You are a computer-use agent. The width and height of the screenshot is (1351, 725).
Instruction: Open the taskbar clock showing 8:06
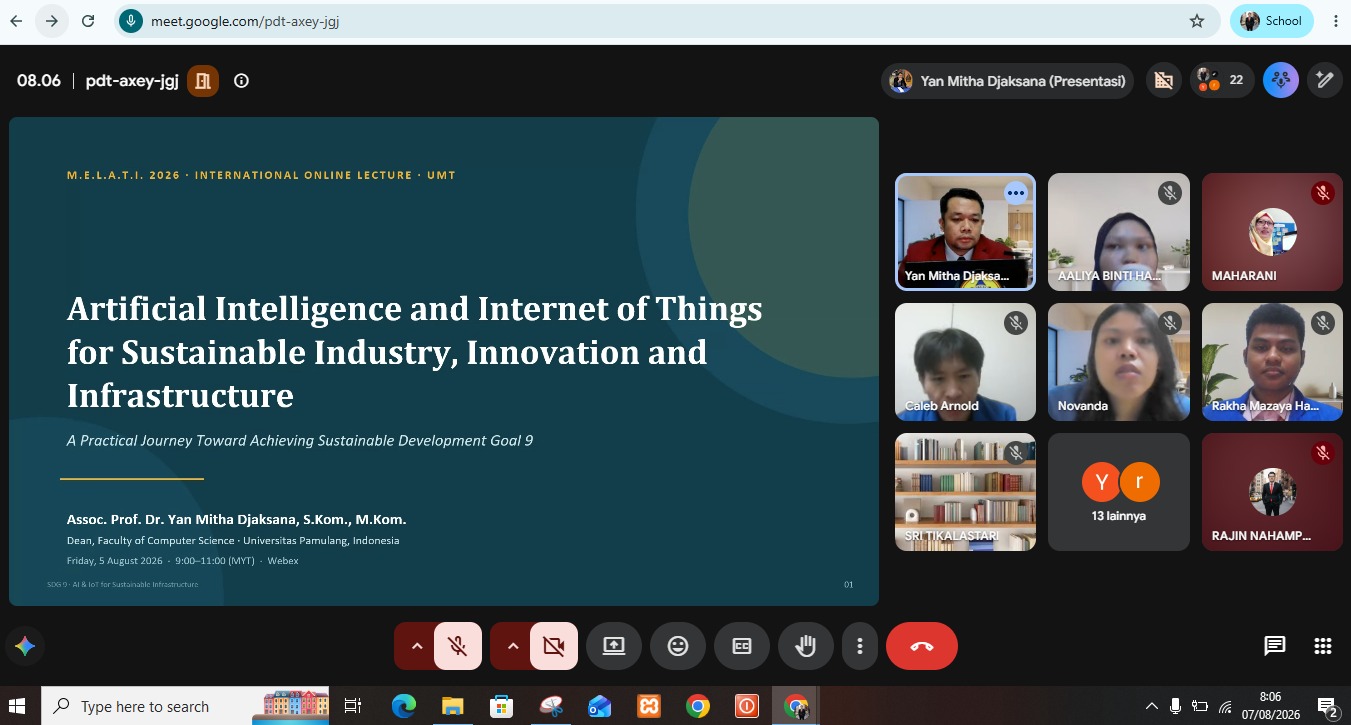point(1271,706)
